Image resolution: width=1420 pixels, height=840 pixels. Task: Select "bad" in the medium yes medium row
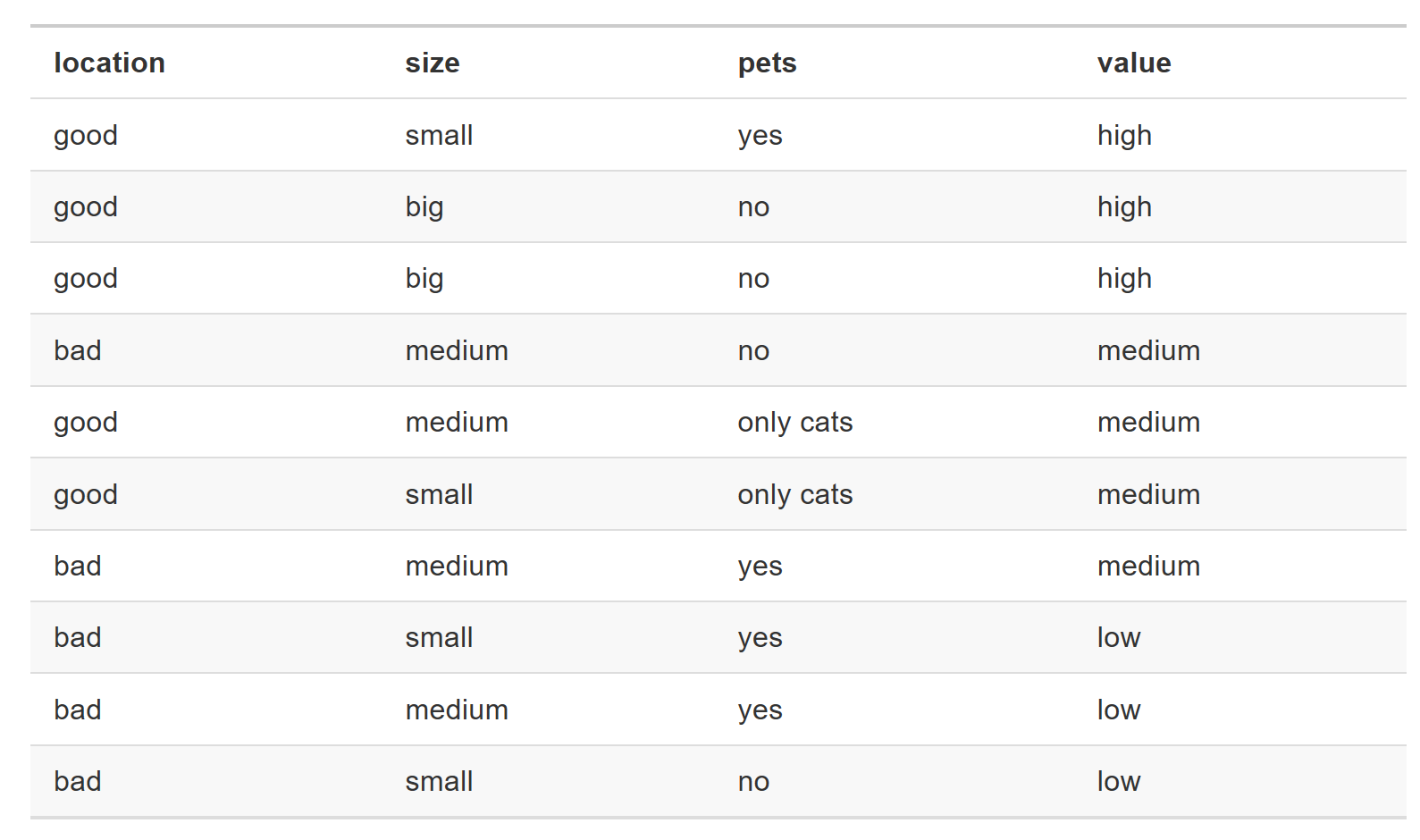click(x=78, y=566)
